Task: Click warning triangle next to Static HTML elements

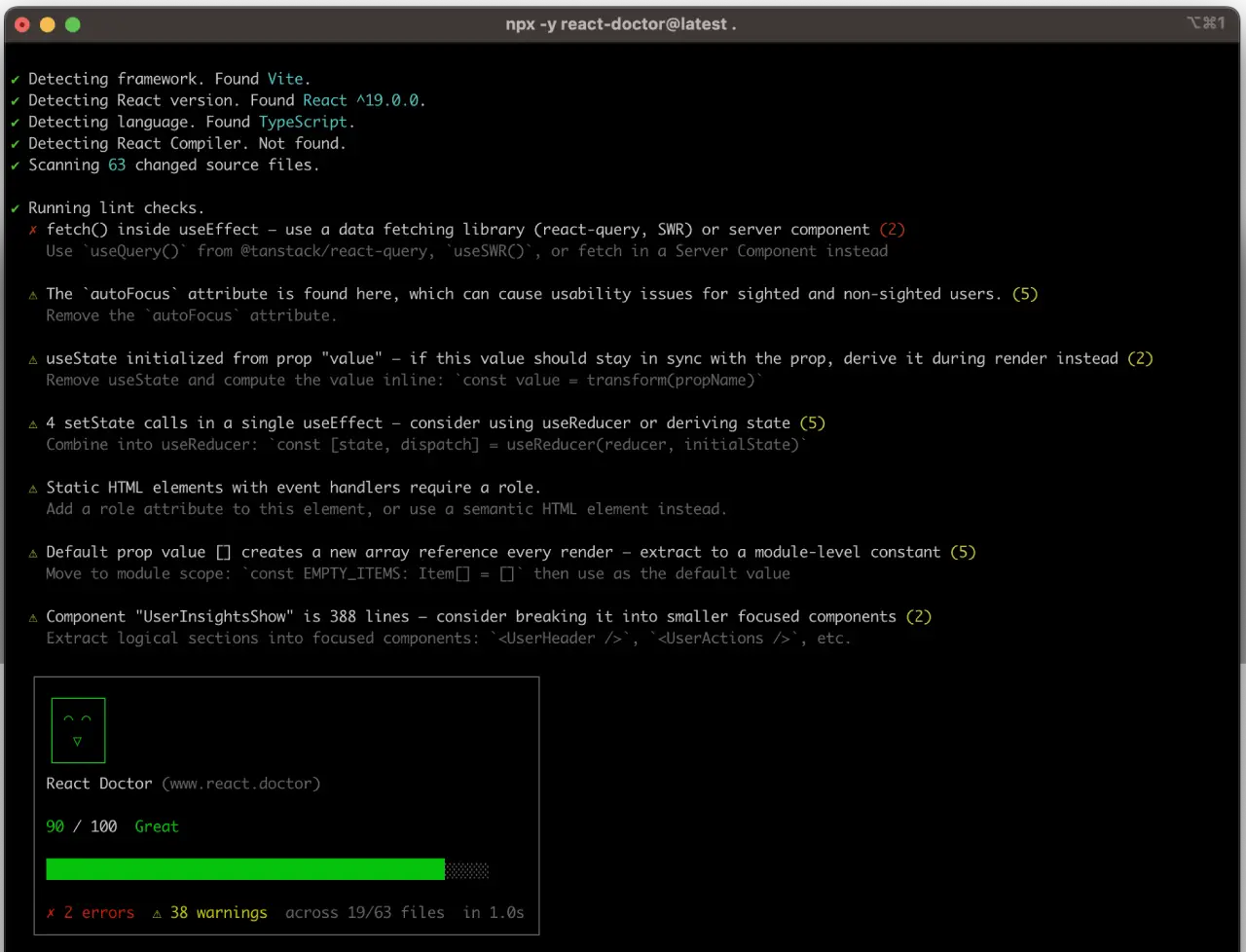Action: (33, 488)
